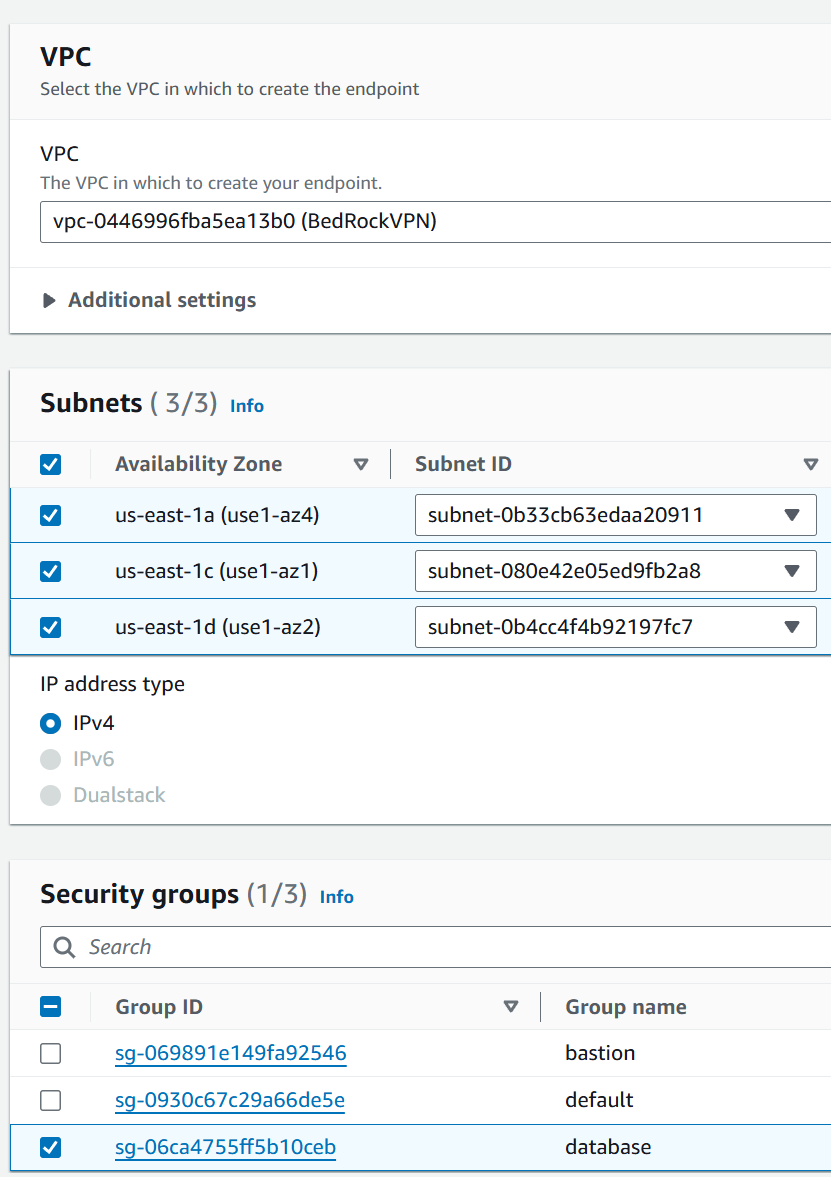Image resolution: width=831 pixels, height=1177 pixels.
Task: Sort table by Group name header
Action: 626,1006
